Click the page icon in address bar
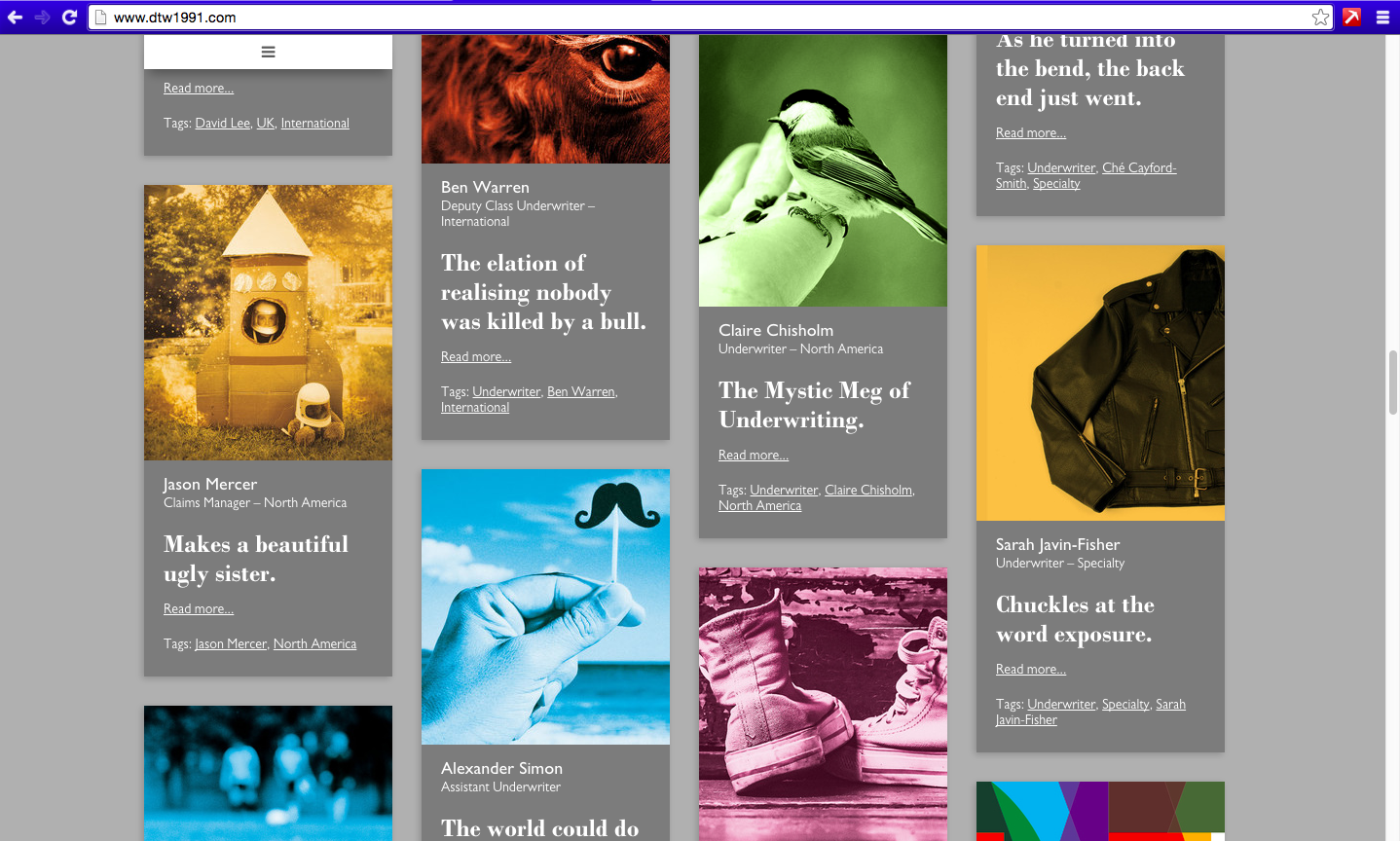Viewport: 1400px width, 841px height. tap(99, 18)
